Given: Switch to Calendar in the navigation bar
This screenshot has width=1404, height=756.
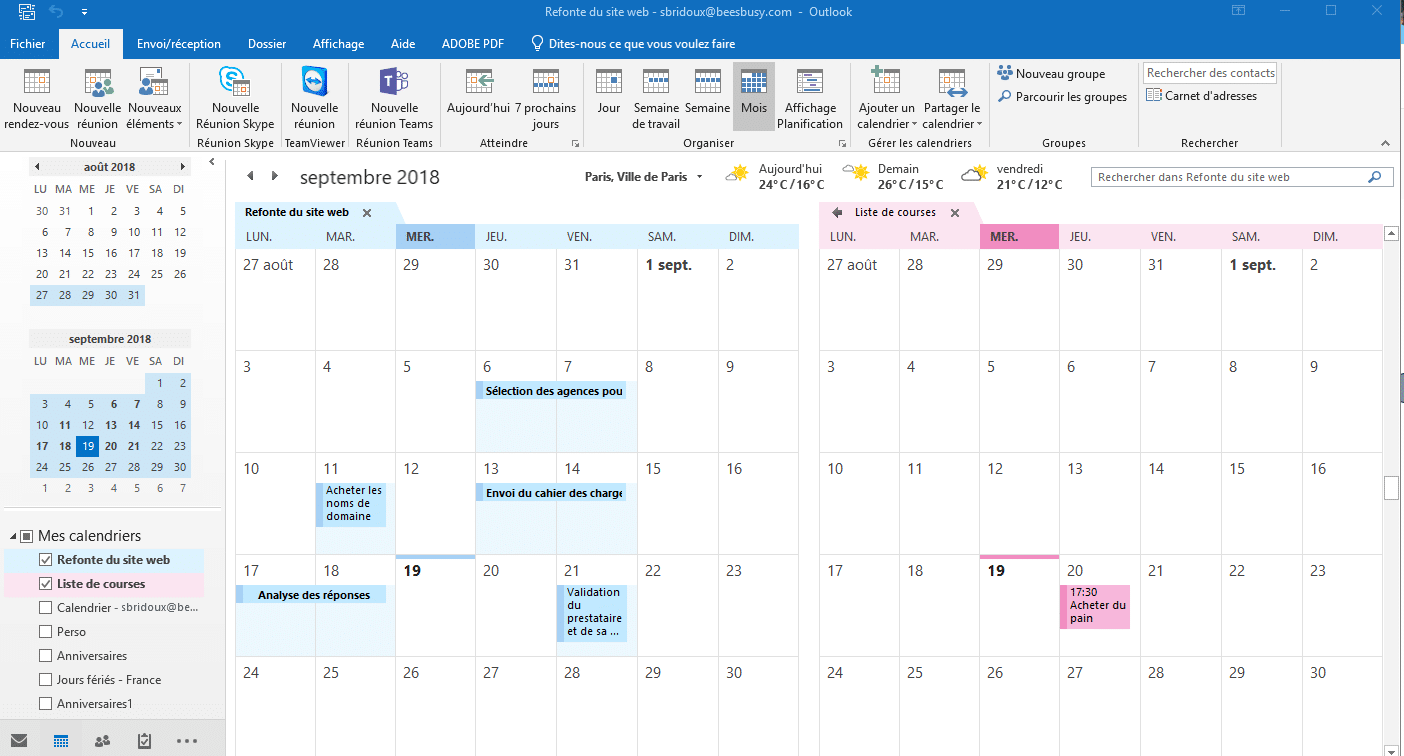Looking at the screenshot, I should pyautogui.click(x=60, y=741).
